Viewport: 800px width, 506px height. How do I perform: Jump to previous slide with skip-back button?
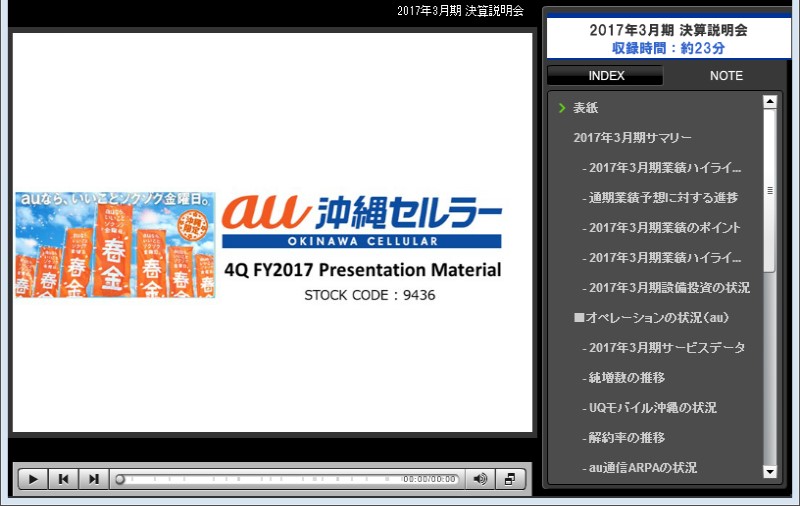63,479
